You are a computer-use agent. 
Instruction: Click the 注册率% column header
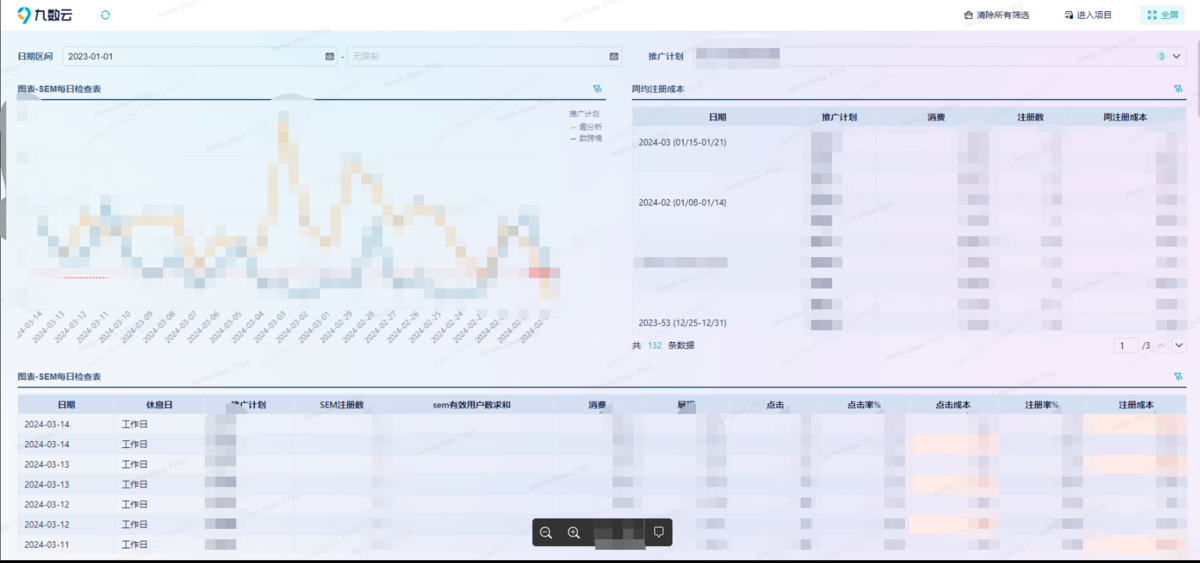coord(1042,405)
